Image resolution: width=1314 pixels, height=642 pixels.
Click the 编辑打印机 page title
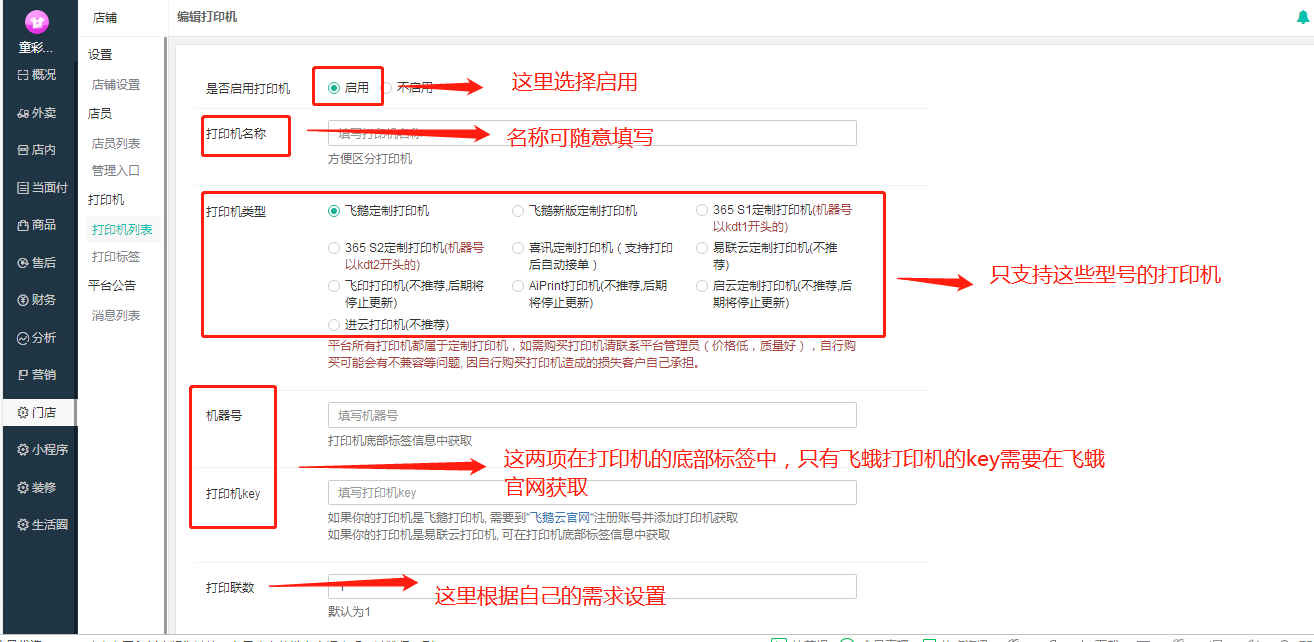207,17
